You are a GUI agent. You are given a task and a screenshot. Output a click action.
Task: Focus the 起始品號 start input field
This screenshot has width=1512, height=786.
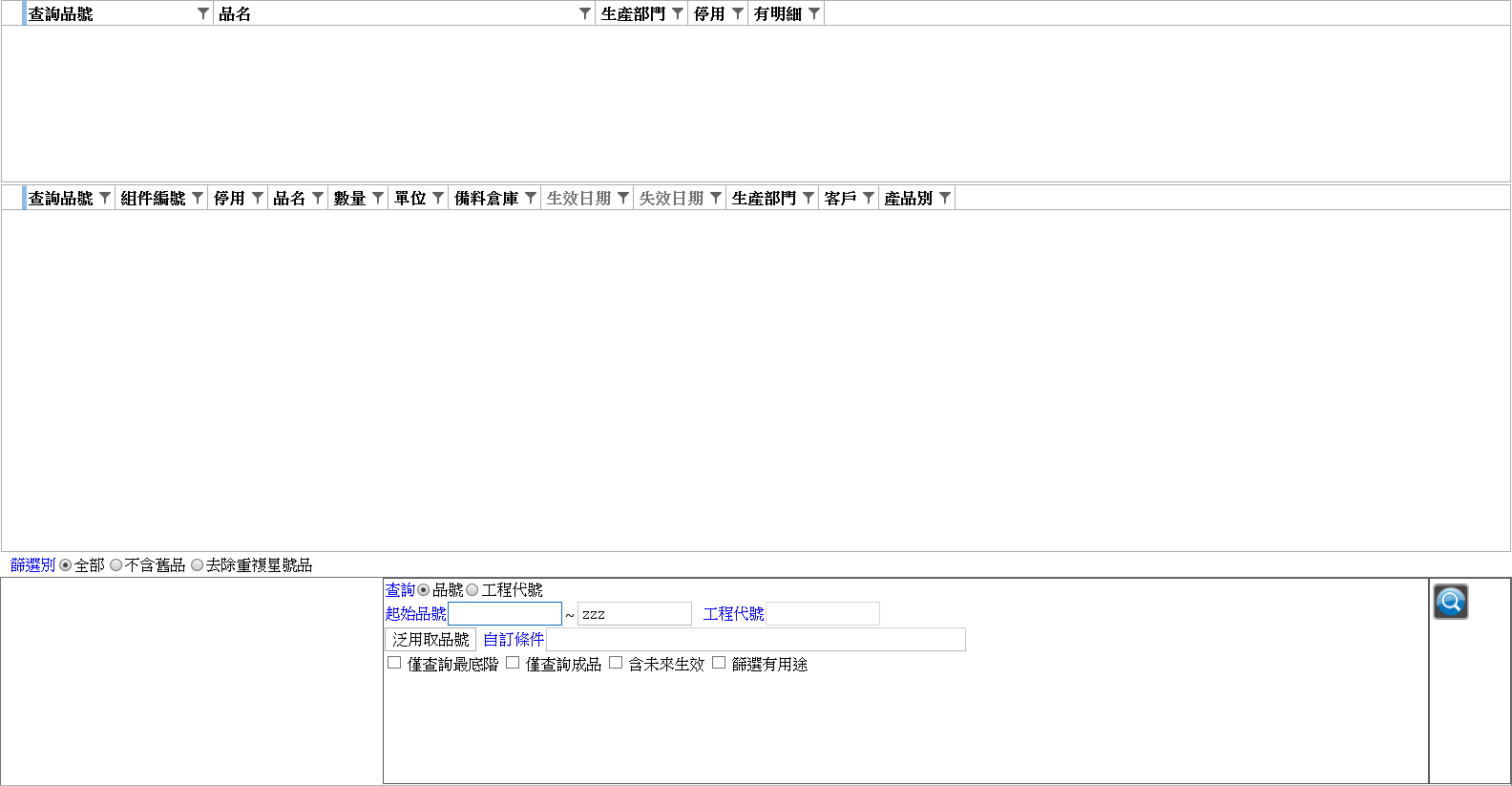click(505, 614)
